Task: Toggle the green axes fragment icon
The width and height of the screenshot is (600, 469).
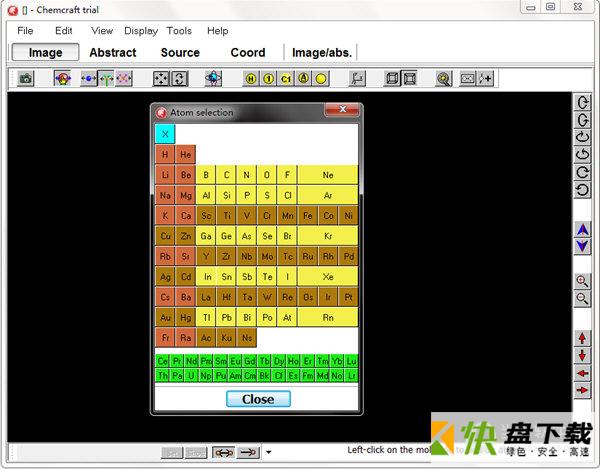Action: point(106,79)
